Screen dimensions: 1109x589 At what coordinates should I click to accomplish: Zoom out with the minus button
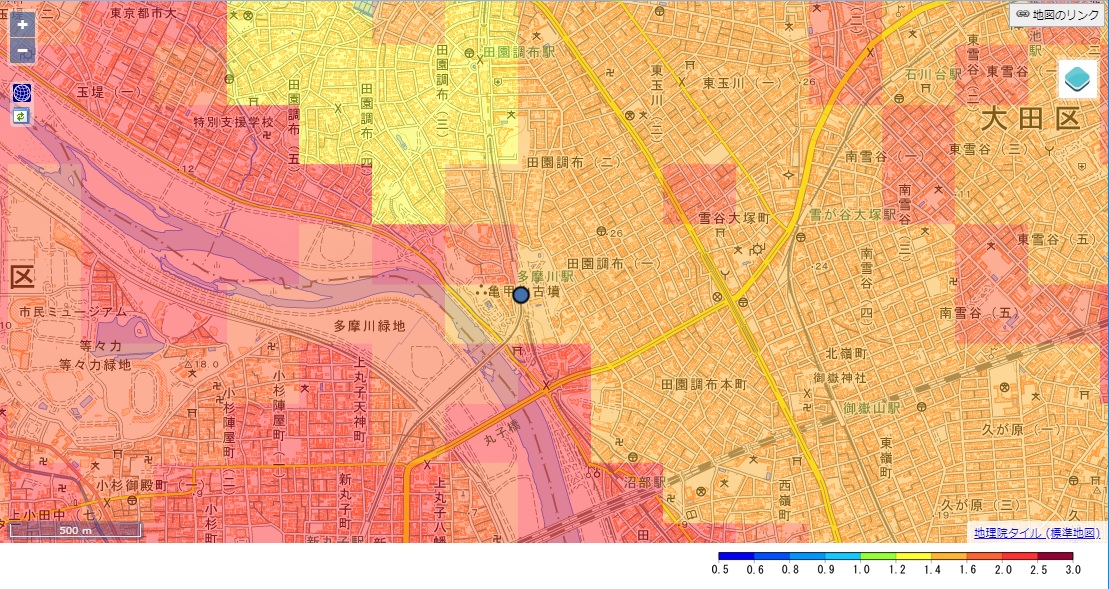point(22,51)
